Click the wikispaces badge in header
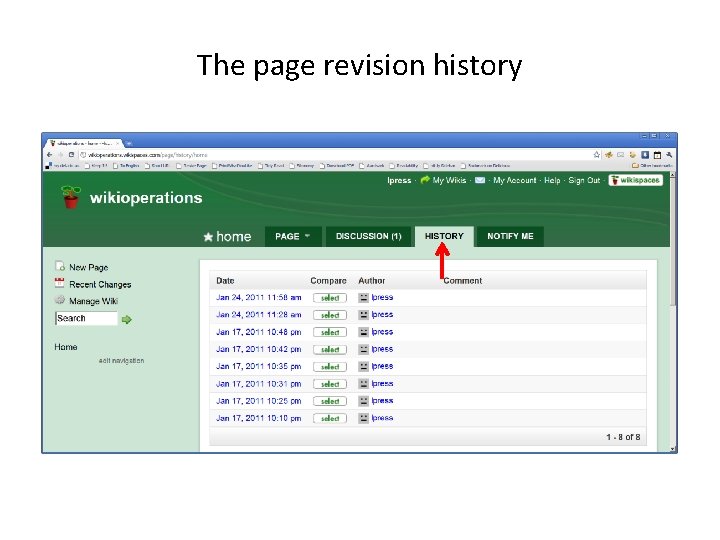Screen dimensions: 720x540 (636, 180)
